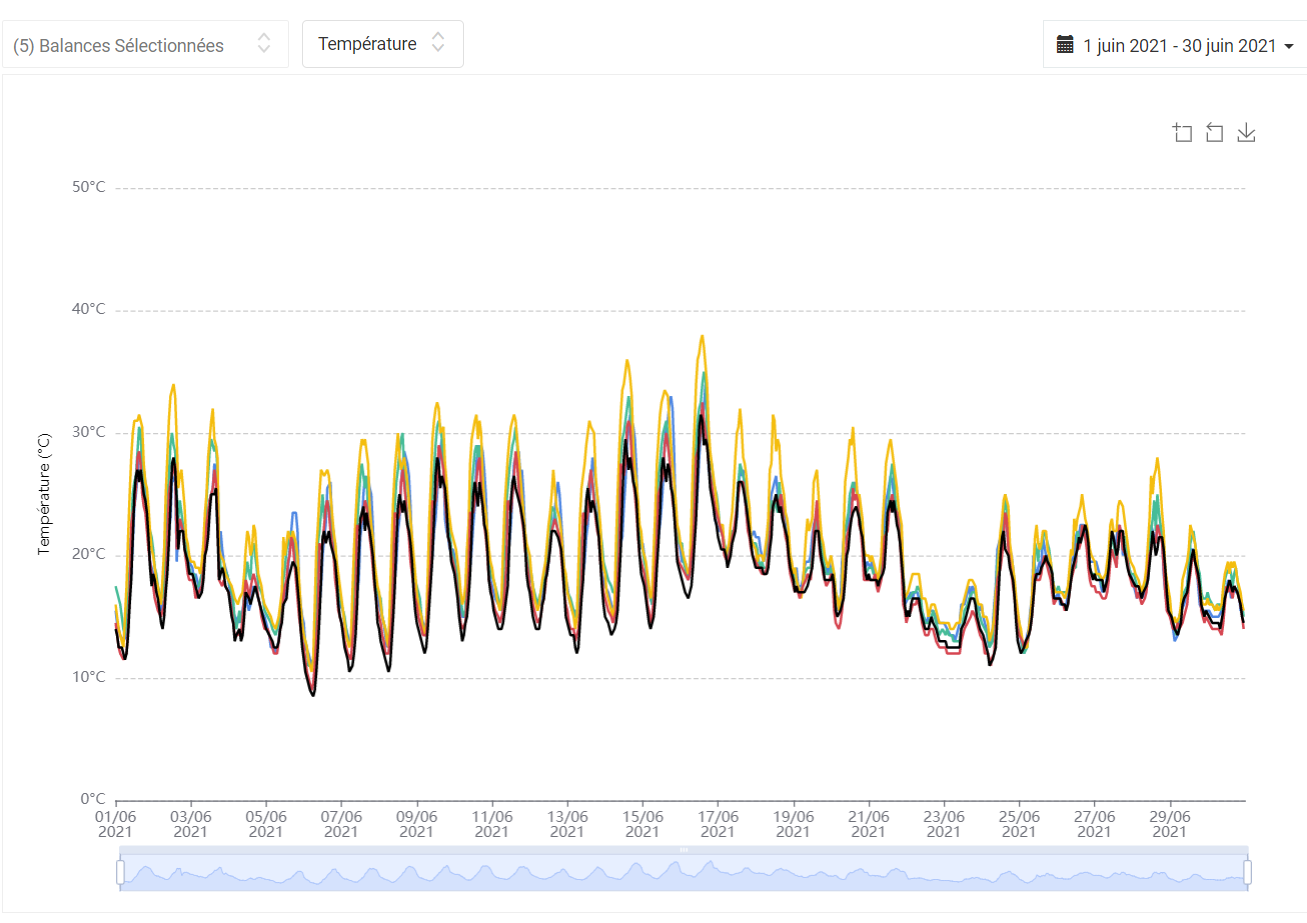
Task: Select the 29/06 2021 date label
Action: (x=1169, y=823)
